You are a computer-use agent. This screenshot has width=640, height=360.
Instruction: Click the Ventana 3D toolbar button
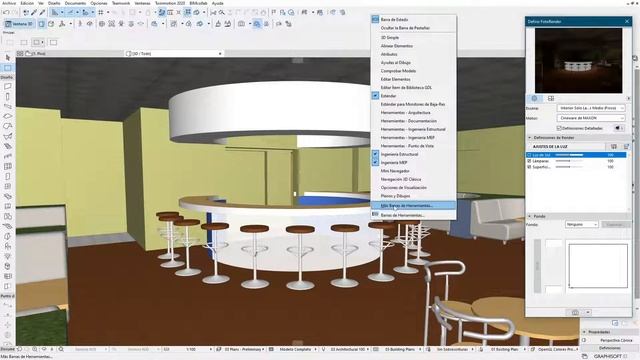coord(19,24)
